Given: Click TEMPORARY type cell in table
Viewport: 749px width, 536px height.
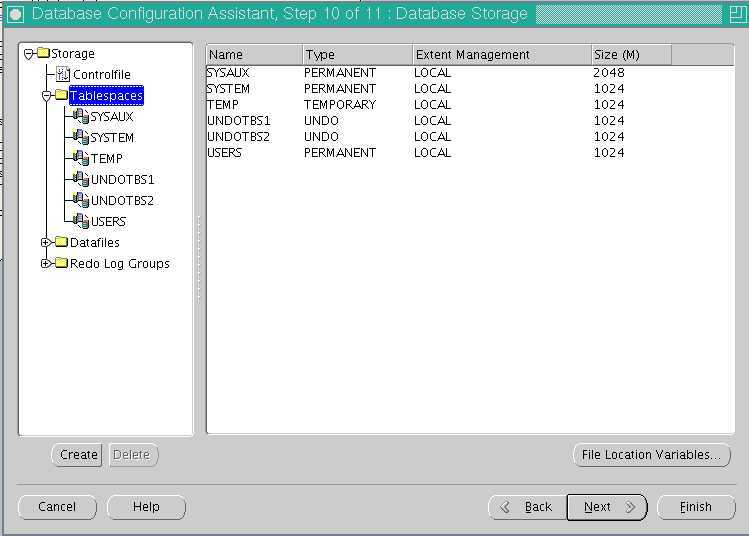Looking at the screenshot, I should (x=340, y=105).
